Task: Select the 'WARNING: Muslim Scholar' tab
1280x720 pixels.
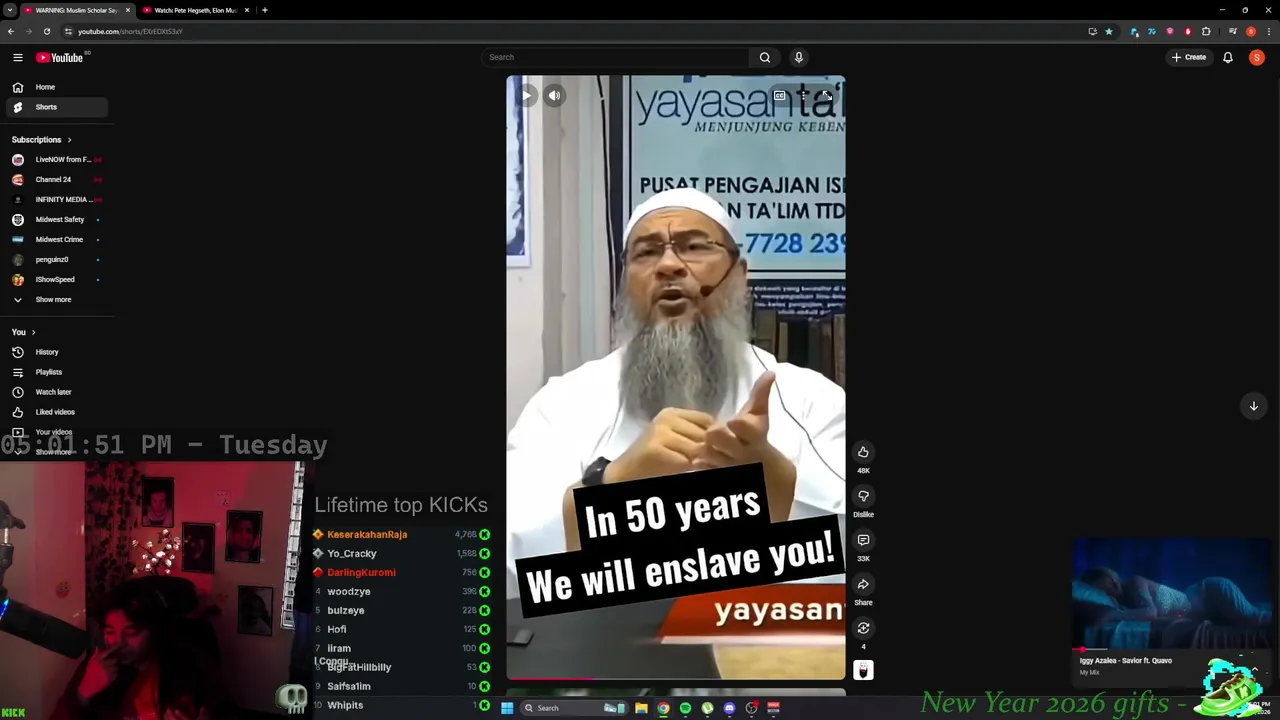Action: [x=76, y=10]
